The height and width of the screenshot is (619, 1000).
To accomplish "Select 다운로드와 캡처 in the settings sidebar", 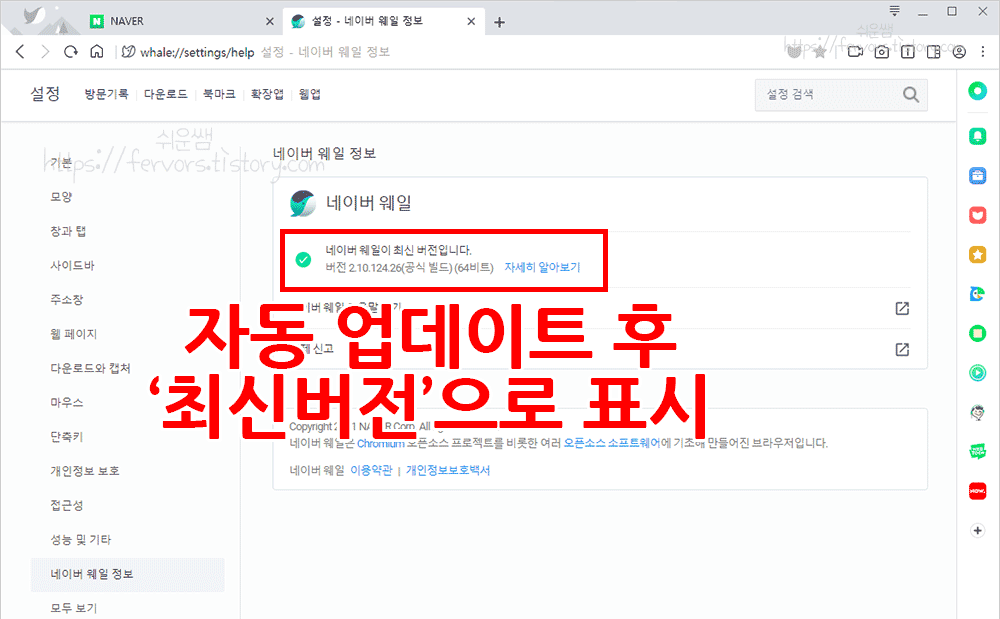I will 91,368.
